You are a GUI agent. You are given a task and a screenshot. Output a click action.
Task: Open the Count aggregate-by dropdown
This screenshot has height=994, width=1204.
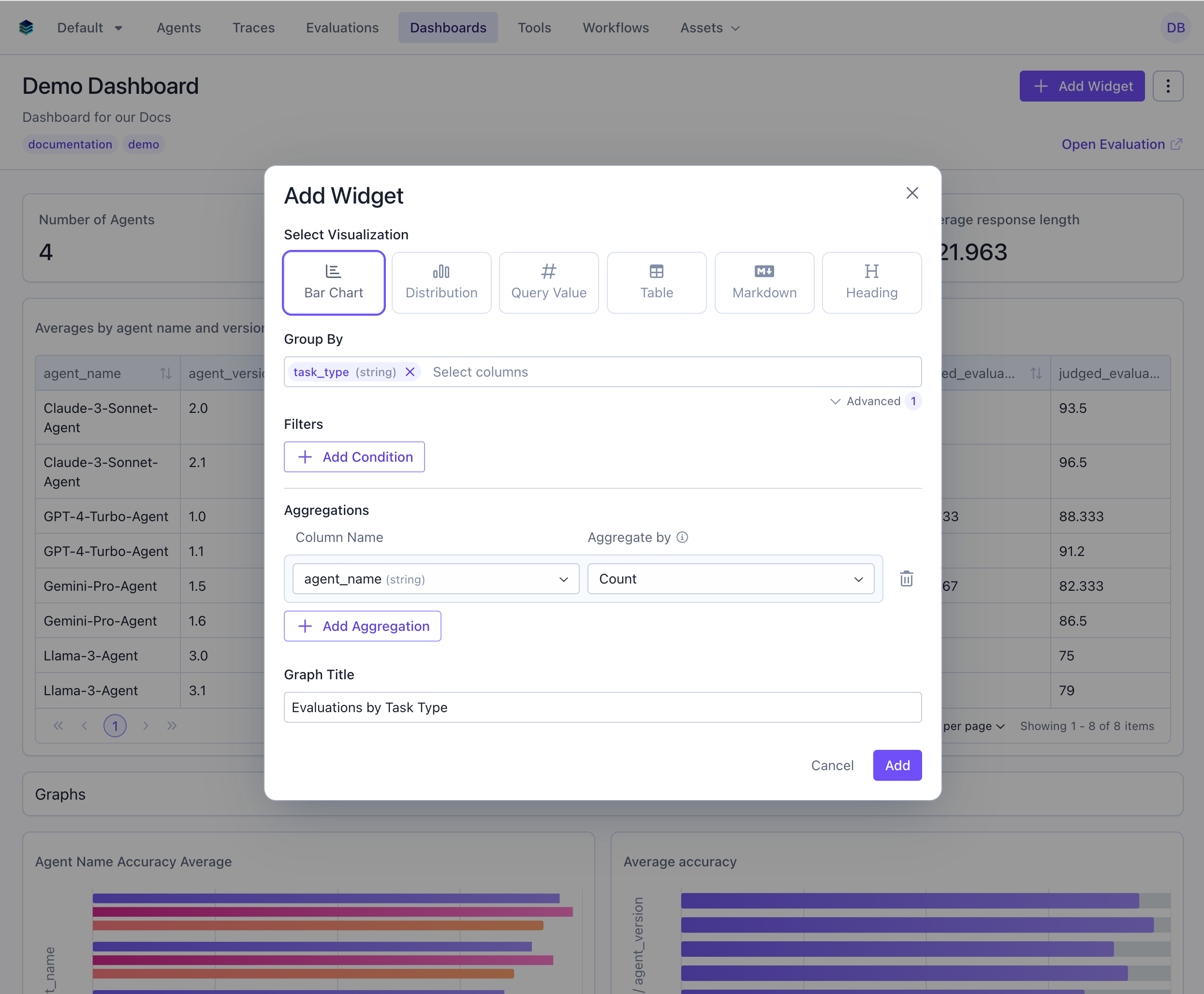(730, 579)
